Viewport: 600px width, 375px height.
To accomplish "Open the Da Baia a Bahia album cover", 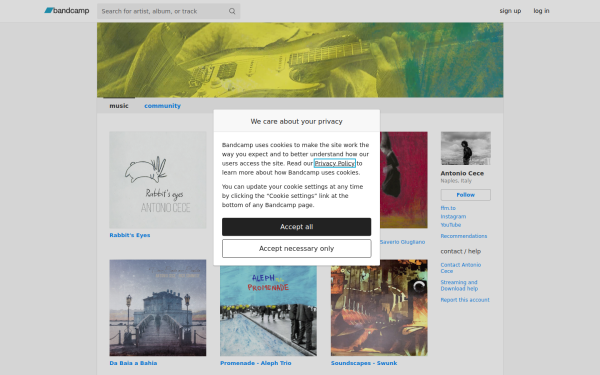I will [x=158, y=308].
